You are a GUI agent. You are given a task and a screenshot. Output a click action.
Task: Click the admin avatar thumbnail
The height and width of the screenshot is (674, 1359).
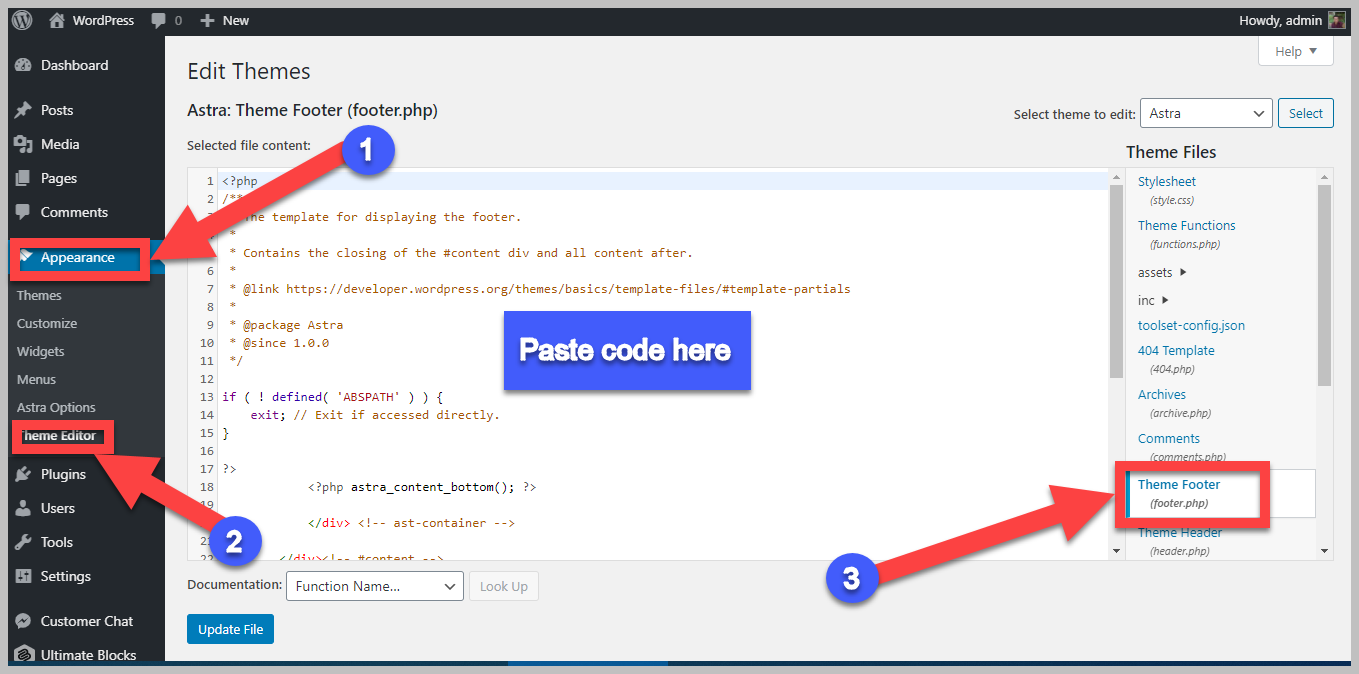coord(1337,20)
